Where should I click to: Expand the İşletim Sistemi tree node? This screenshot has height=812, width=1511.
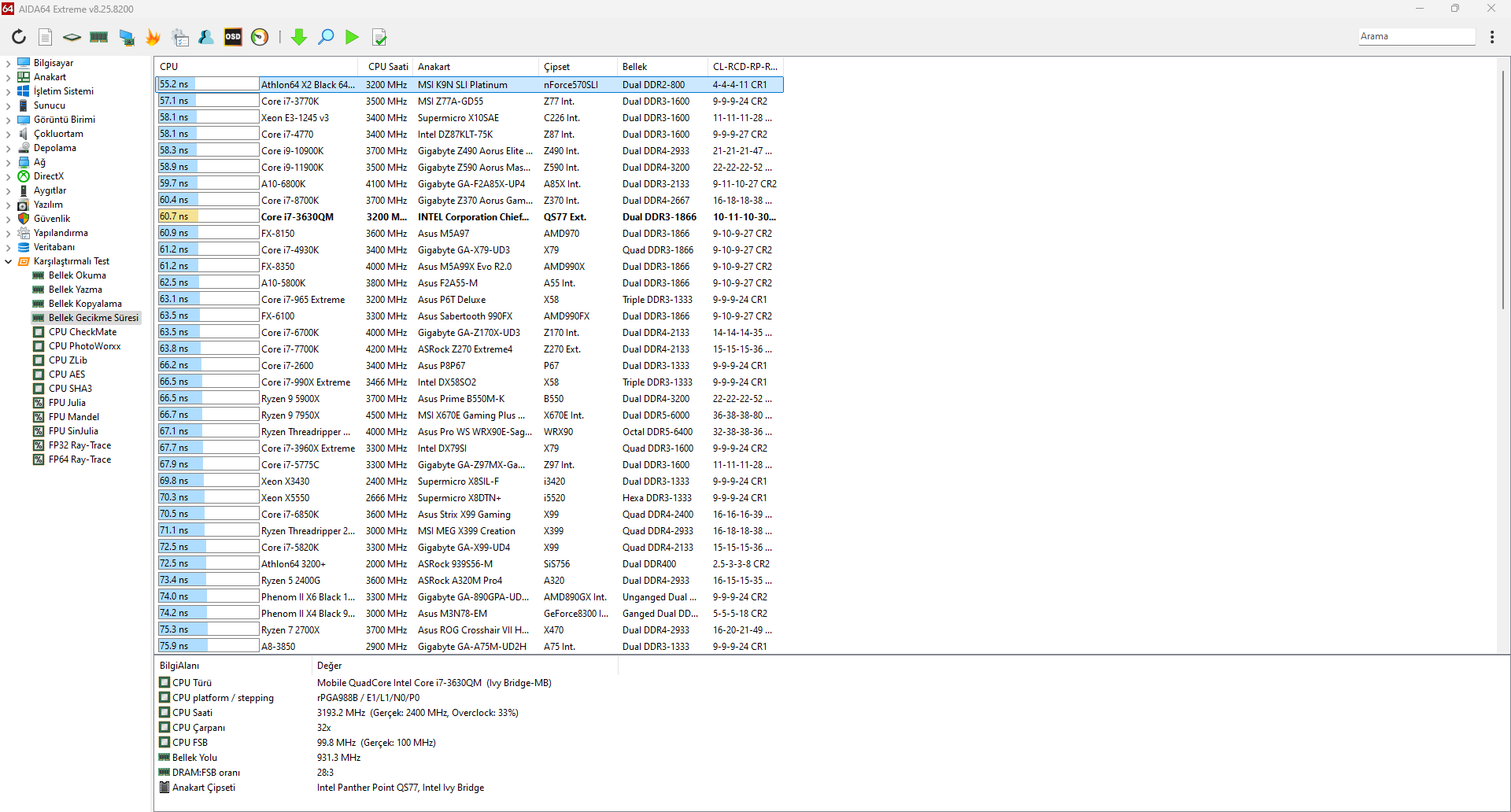pyautogui.click(x=8, y=91)
